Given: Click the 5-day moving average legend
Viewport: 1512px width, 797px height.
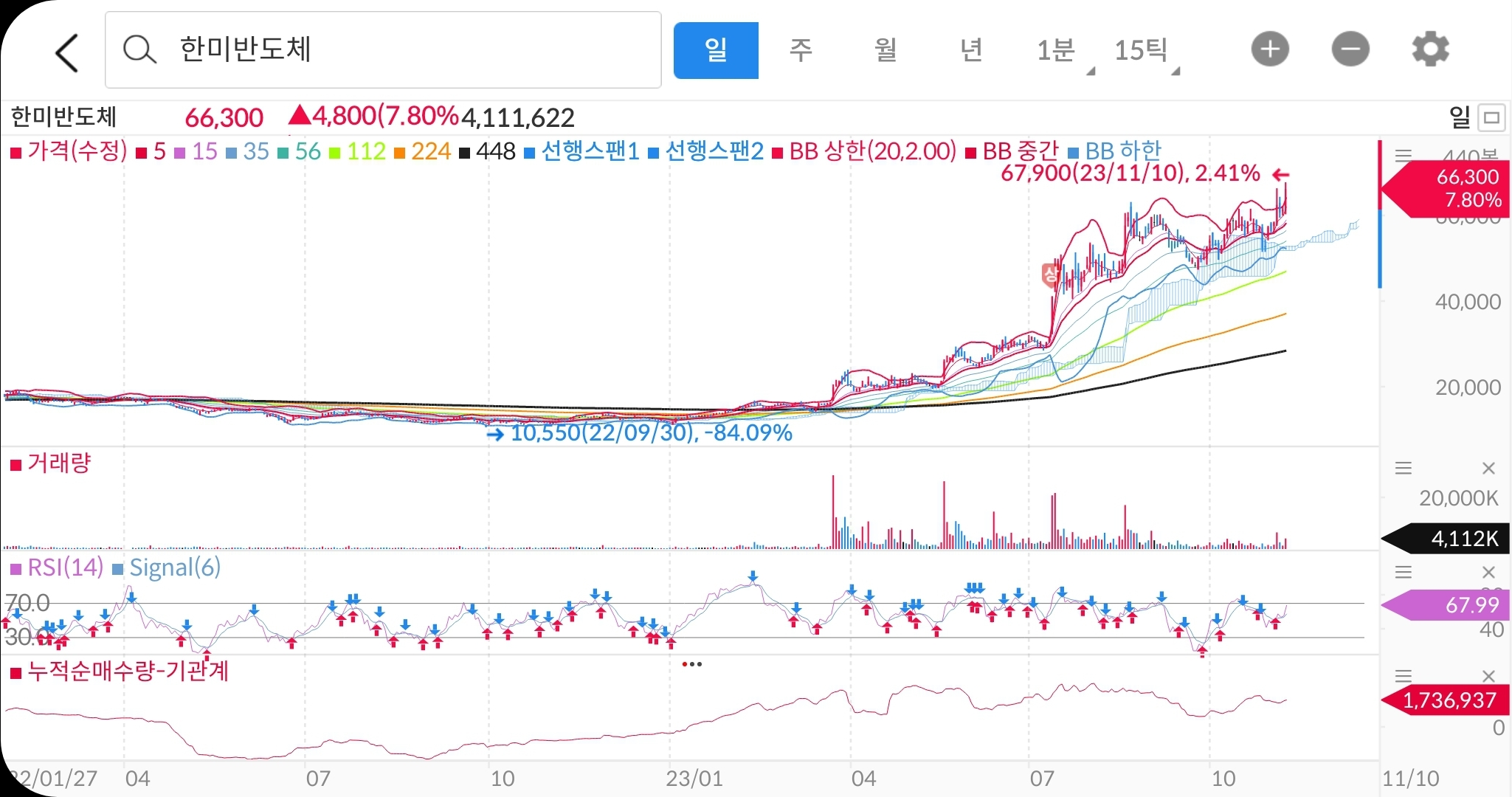Looking at the screenshot, I should tap(151, 152).
